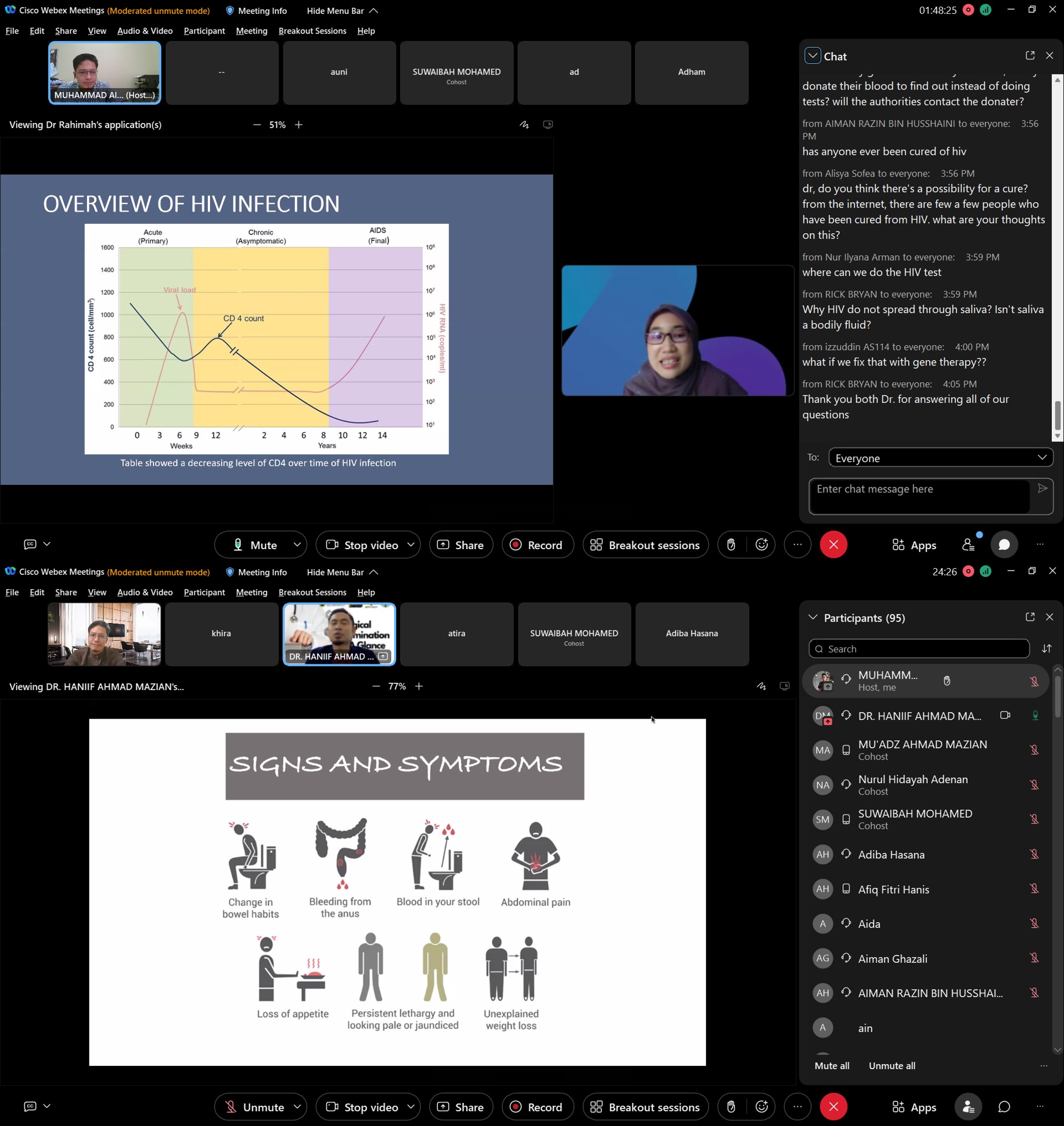Open the Breakout Sessions menu in top menu bar
This screenshot has width=1064, height=1126.
point(312,31)
